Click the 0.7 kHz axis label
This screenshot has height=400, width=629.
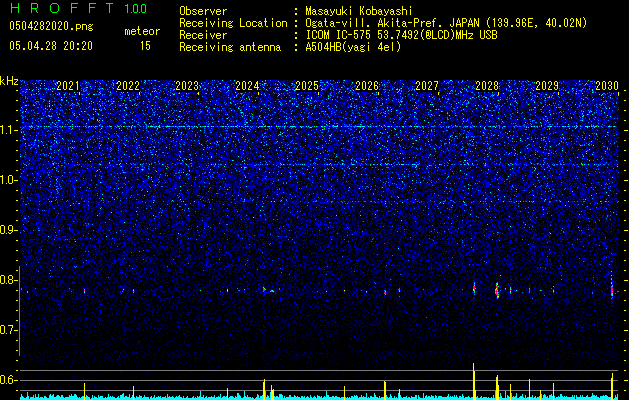pos(9,330)
